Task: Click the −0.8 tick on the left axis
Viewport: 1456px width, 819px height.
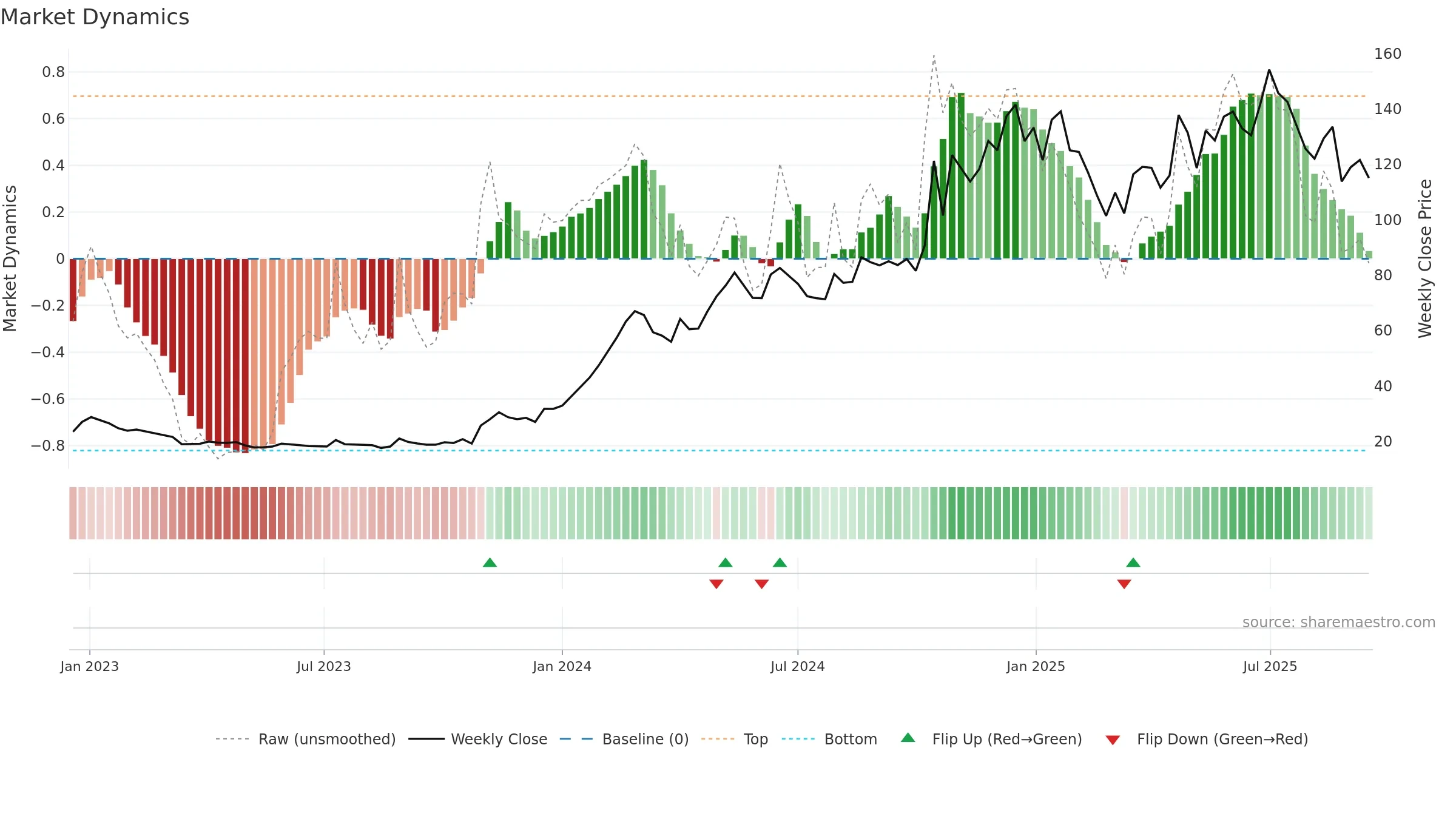Action: [x=48, y=446]
